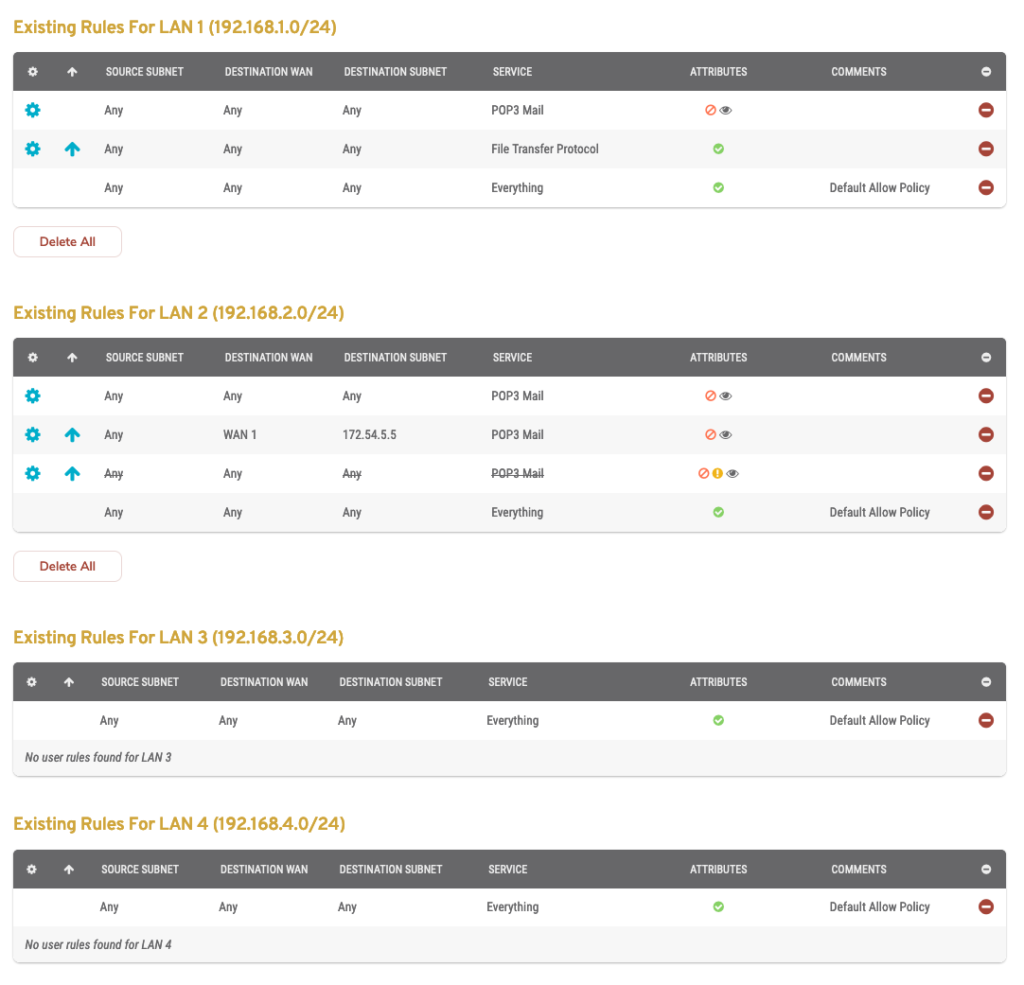Open gear settings for File Transfer Protocol rule
The width and height of the screenshot is (1024, 985).
pos(32,148)
